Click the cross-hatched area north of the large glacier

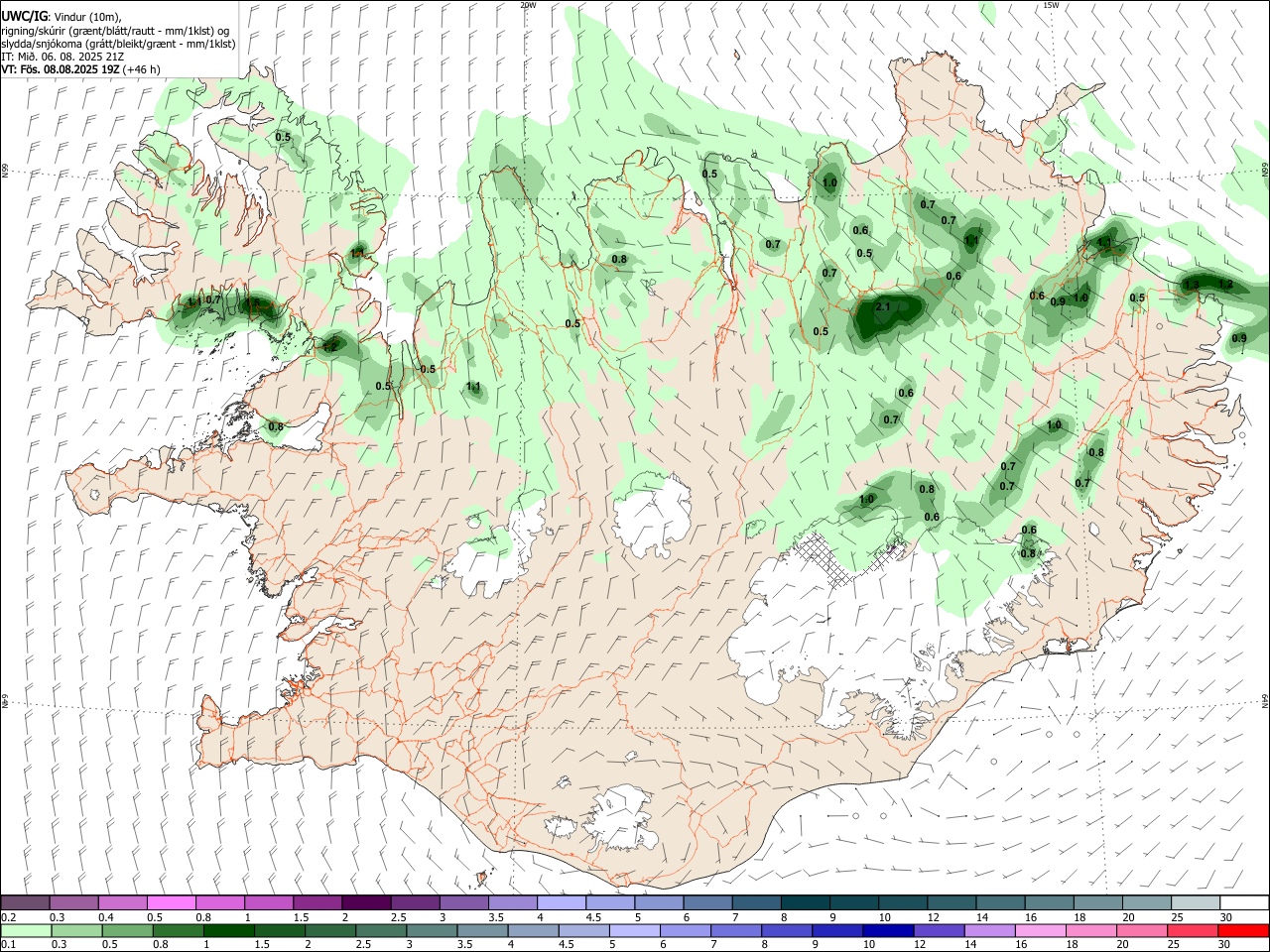tap(848, 558)
